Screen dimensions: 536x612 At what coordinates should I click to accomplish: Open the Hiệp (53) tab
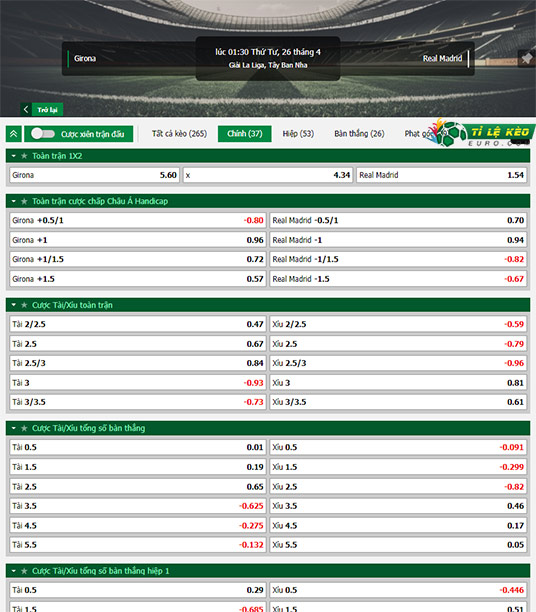pyautogui.click(x=298, y=134)
